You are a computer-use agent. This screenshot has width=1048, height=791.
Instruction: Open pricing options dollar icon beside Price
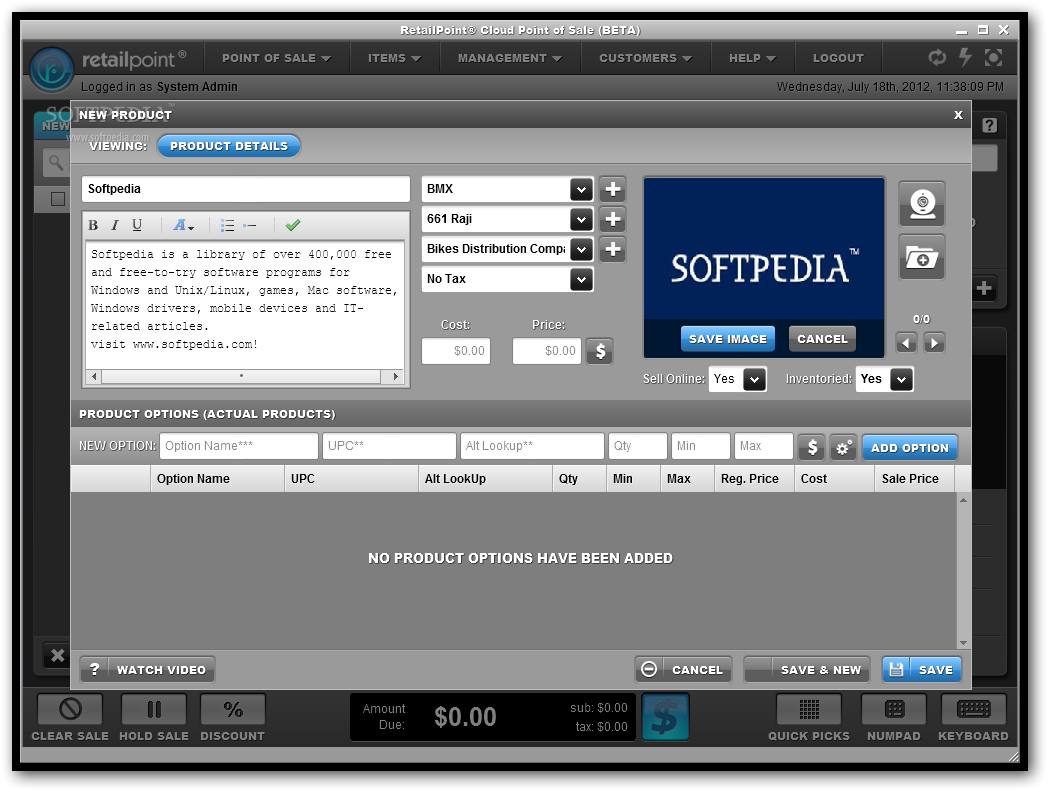600,351
